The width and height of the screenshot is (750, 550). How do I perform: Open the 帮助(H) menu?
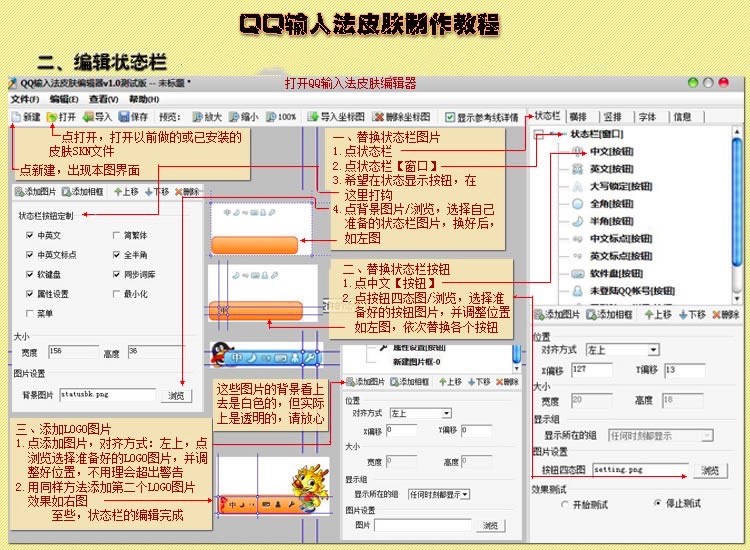[144, 99]
